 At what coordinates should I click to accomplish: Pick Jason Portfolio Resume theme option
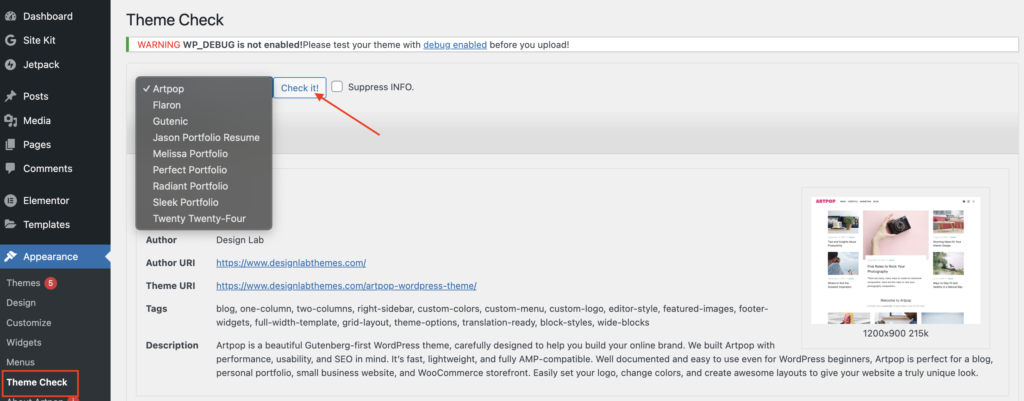coord(206,137)
